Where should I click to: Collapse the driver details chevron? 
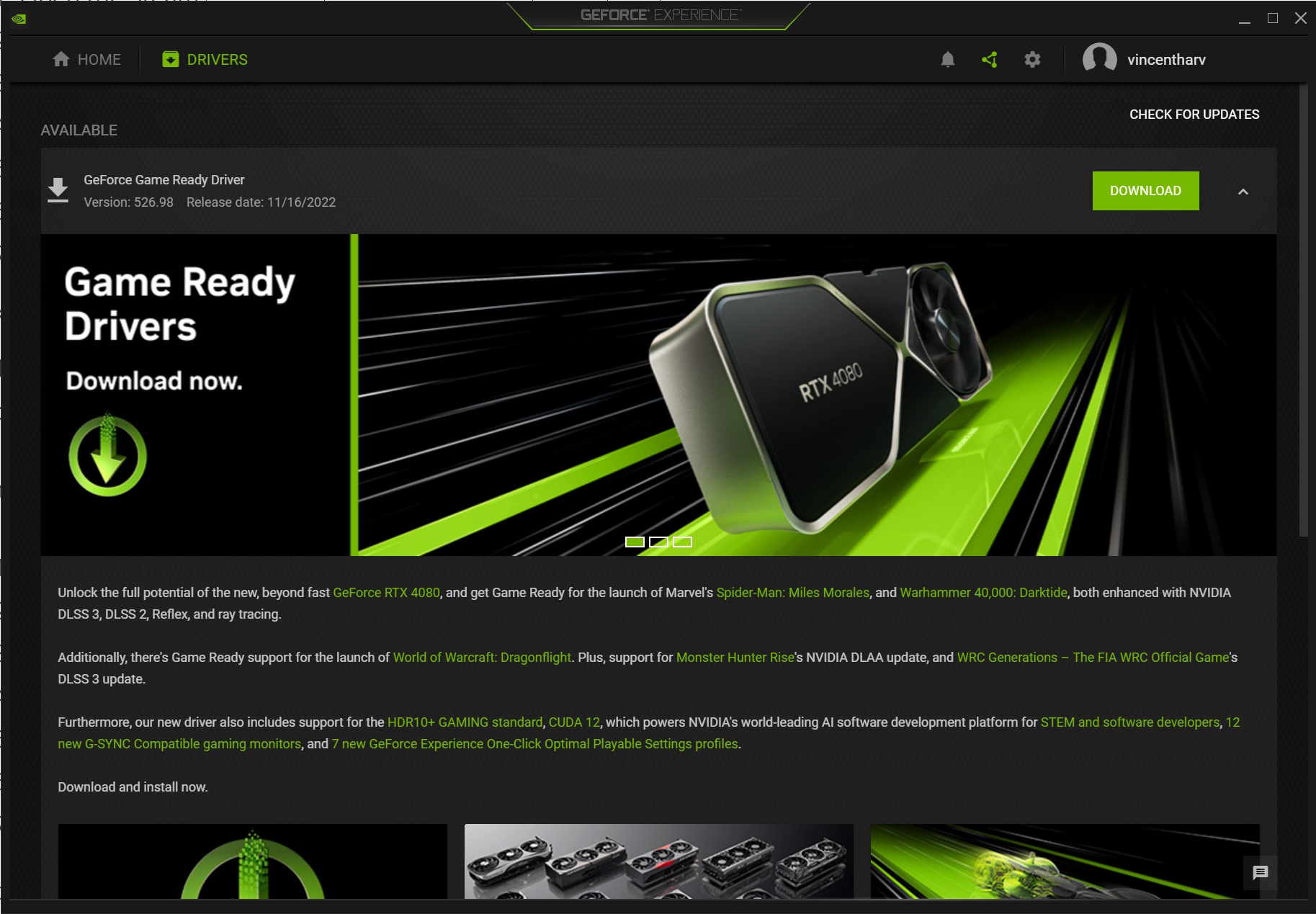(1243, 192)
